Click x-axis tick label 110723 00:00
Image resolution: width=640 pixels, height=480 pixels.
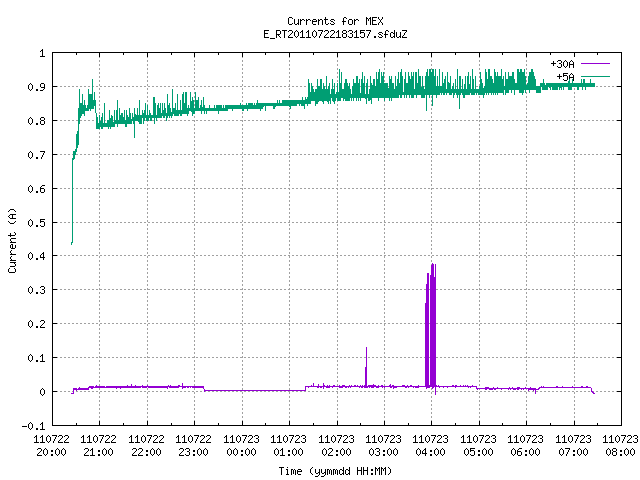click(x=242, y=446)
